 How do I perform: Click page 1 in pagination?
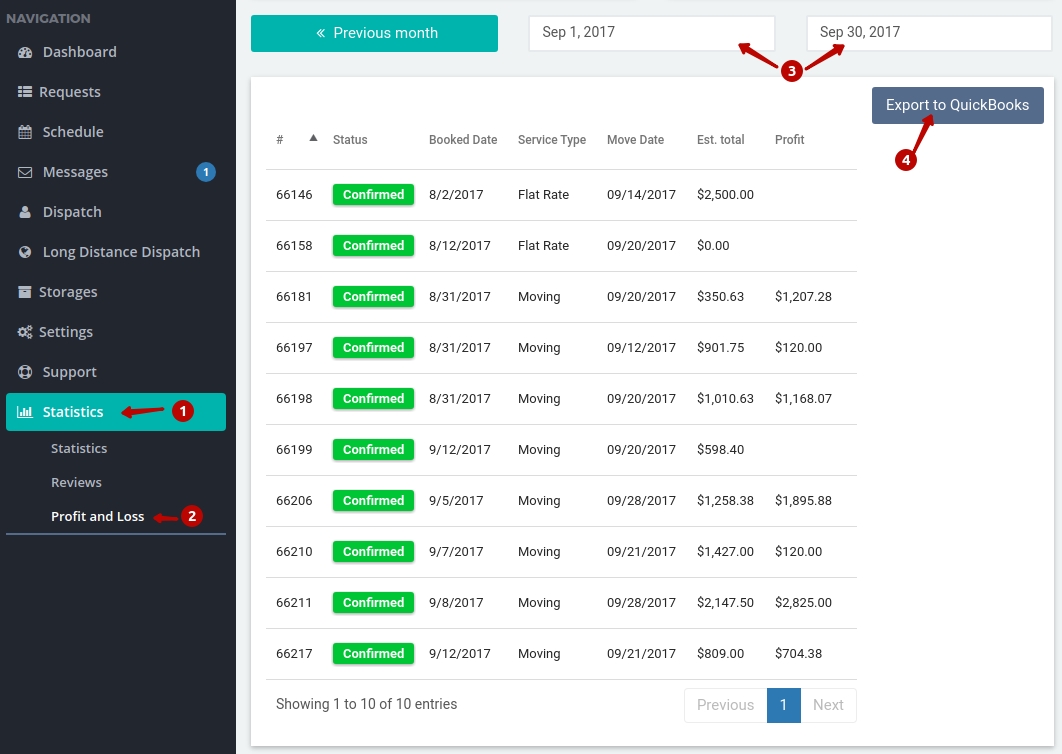click(784, 705)
